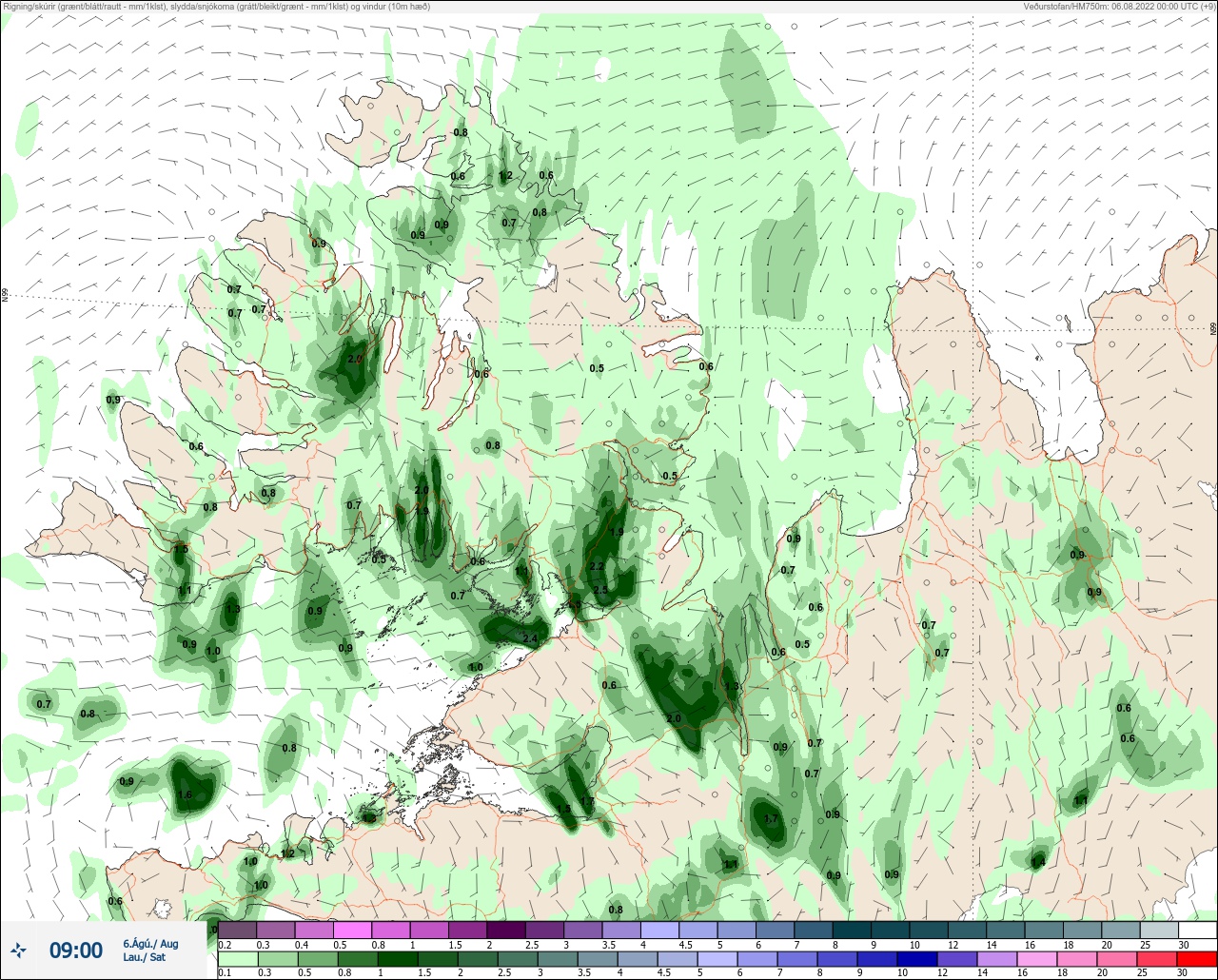Viewport: 1218px width, 980px height.
Task: Click the 2.5 precipitation value on the map
Action: (x=600, y=590)
